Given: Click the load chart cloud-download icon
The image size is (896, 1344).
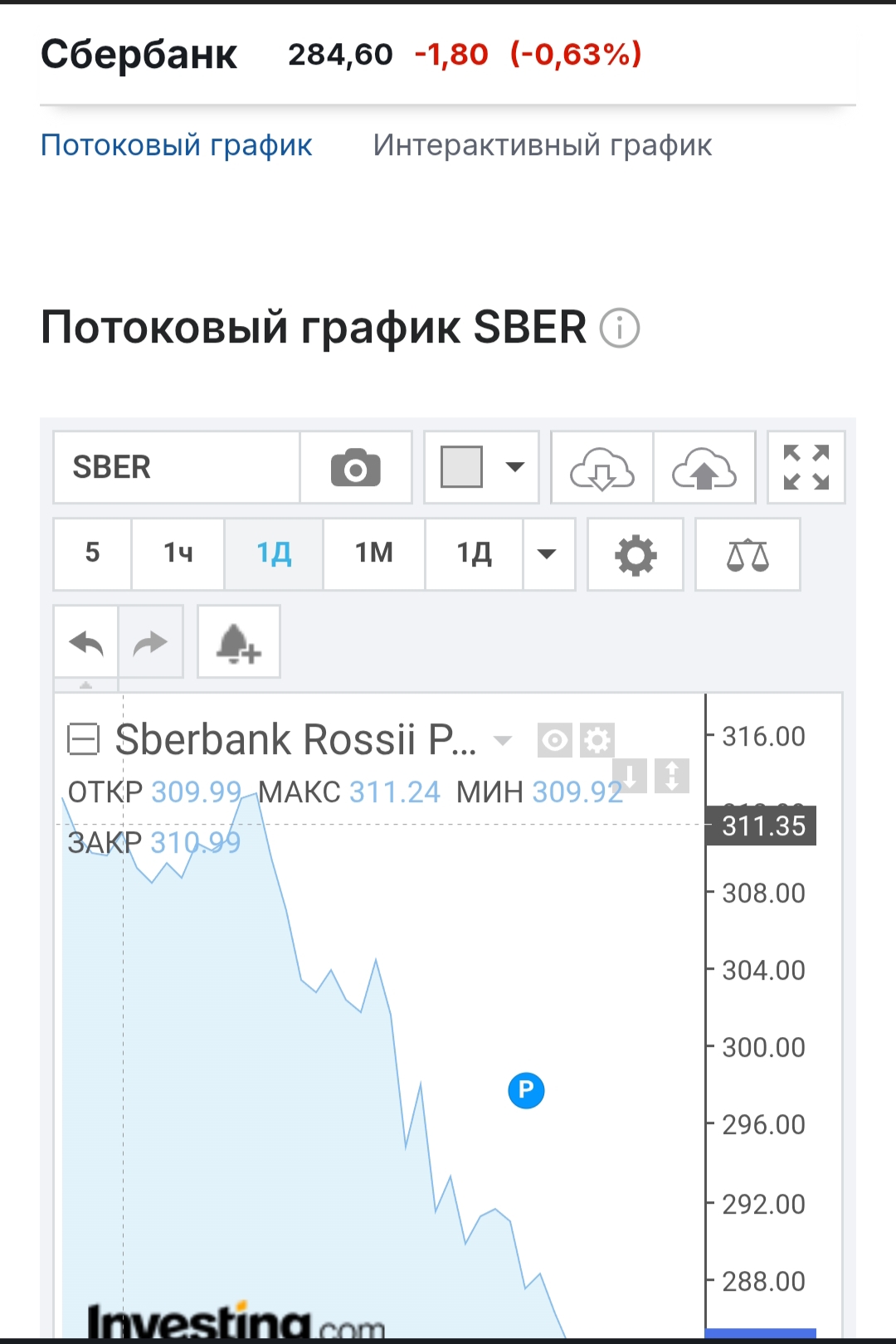Looking at the screenshot, I should tap(602, 468).
